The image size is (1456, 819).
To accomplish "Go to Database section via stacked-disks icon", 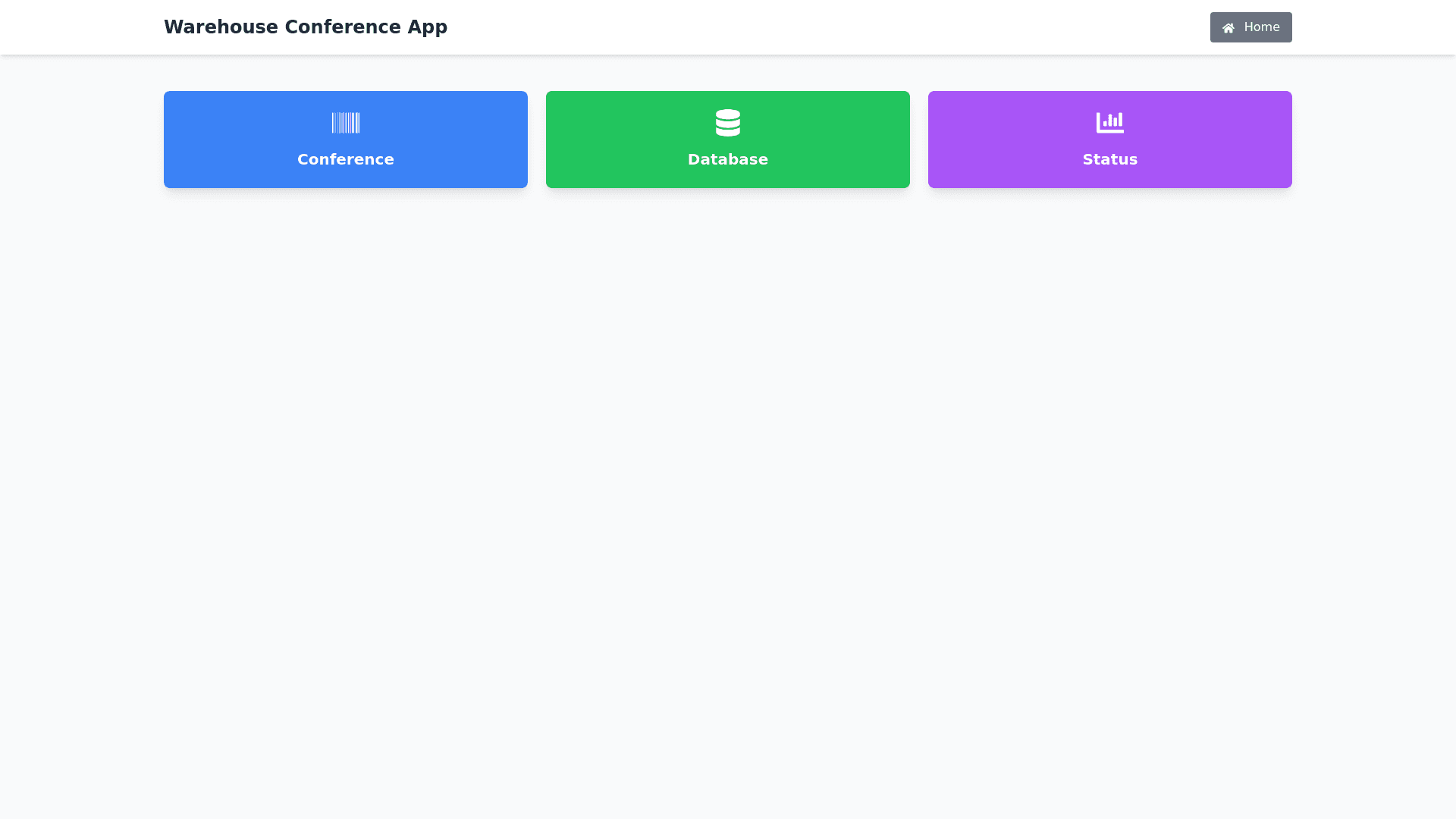I will (x=728, y=123).
